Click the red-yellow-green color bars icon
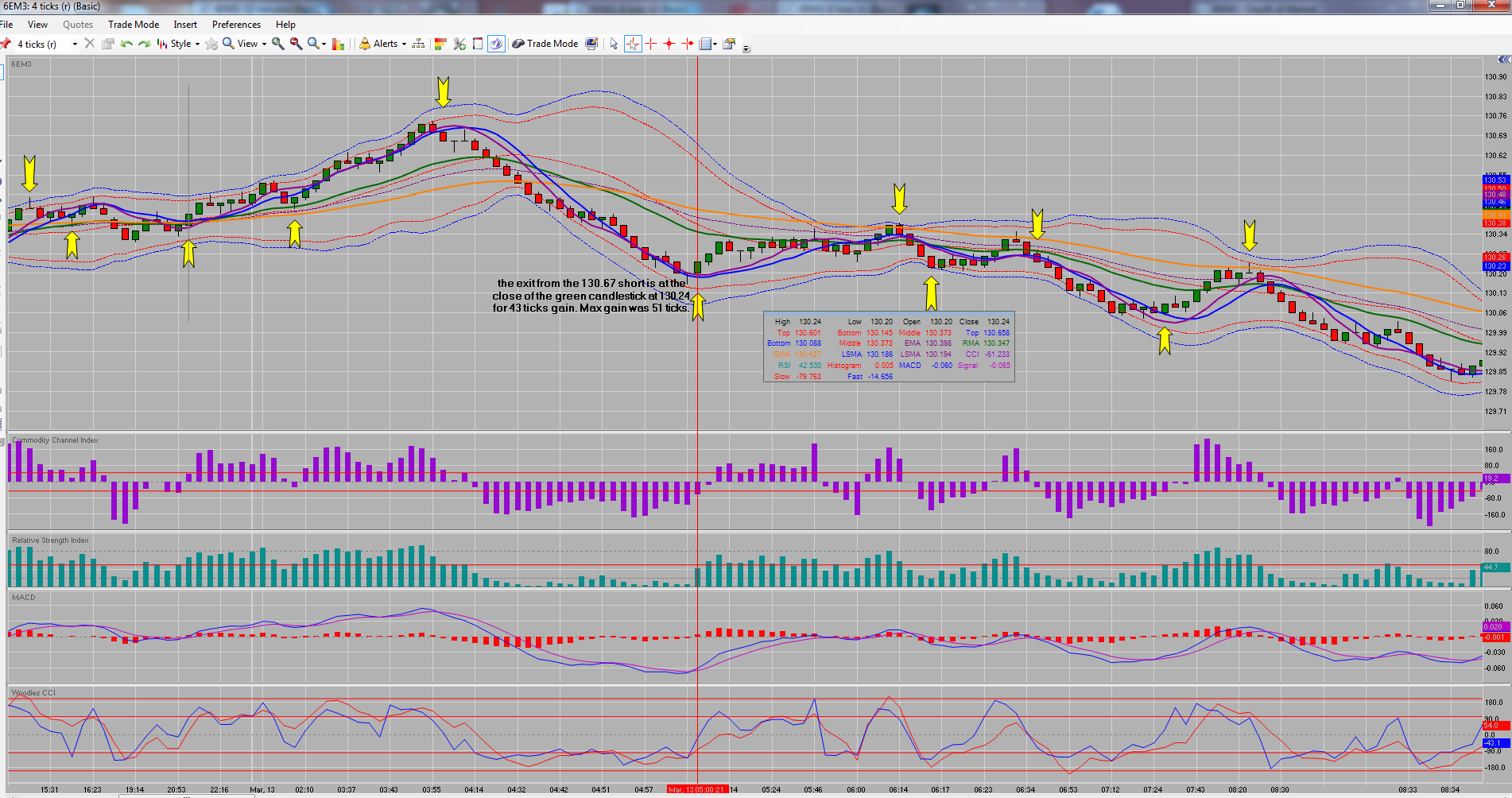Image resolution: width=1512 pixels, height=798 pixels. 440,44
